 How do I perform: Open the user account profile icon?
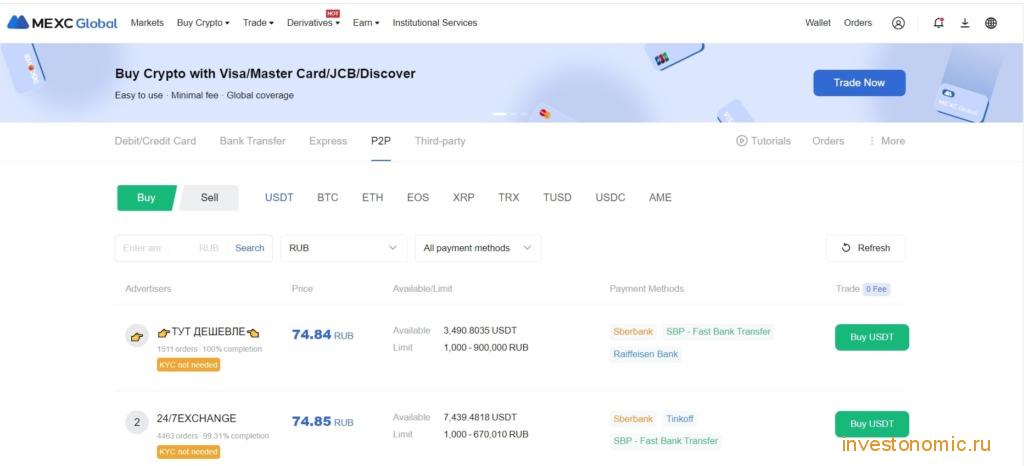[899, 23]
